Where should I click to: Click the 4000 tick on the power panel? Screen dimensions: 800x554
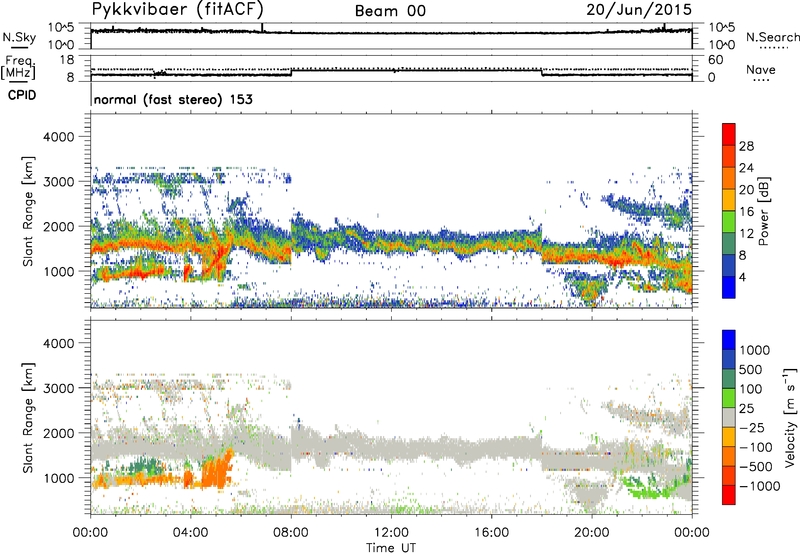(58, 137)
